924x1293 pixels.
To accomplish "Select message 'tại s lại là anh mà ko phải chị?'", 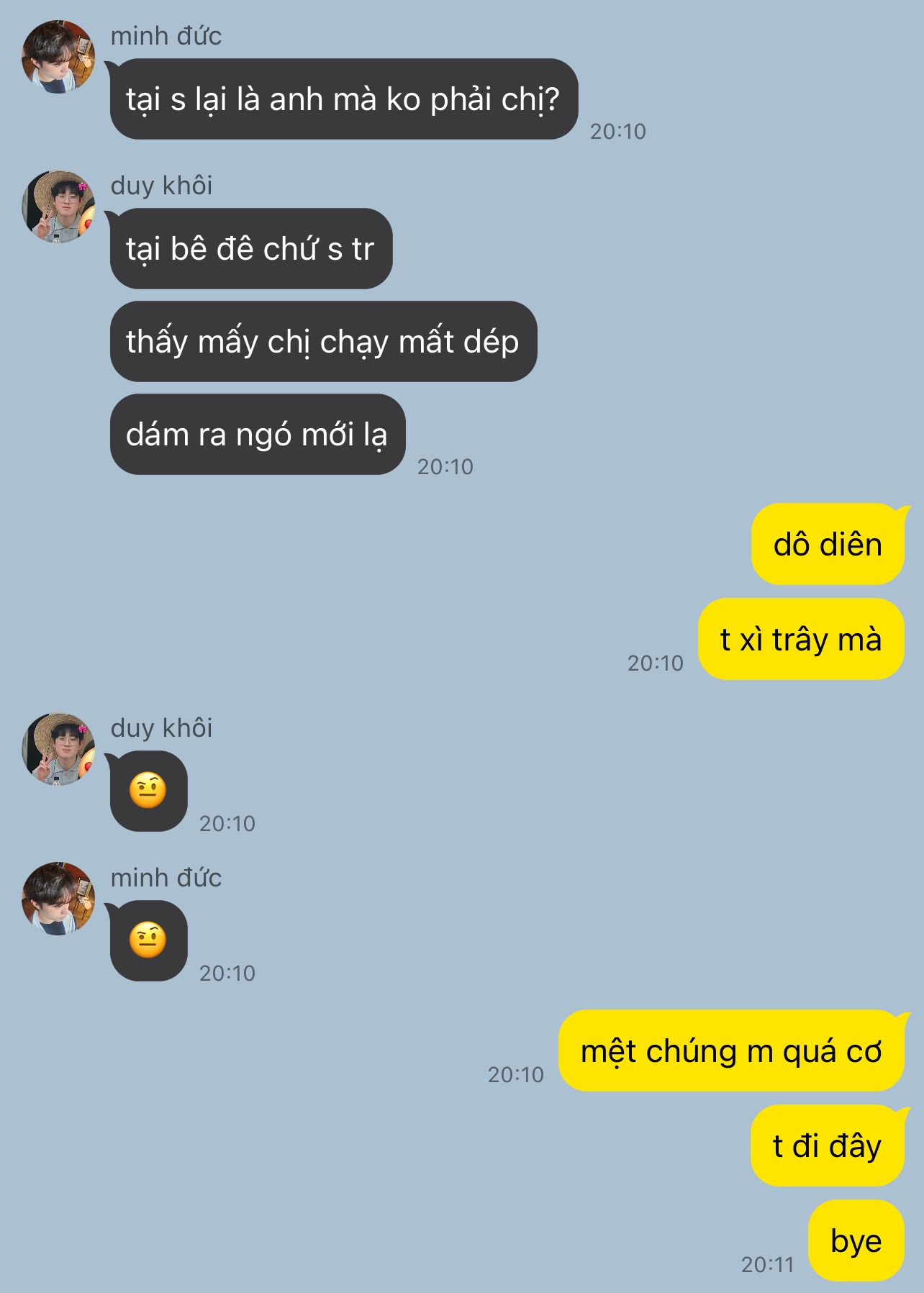I will pos(344,99).
